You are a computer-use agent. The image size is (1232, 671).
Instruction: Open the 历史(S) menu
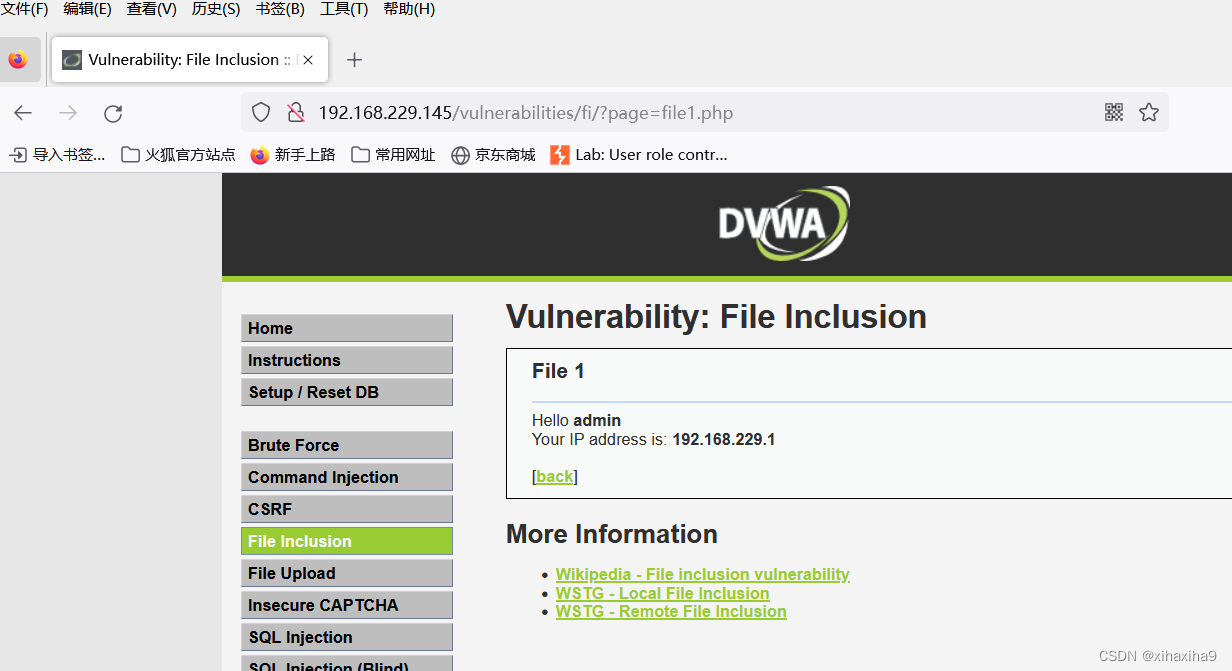click(x=216, y=9)
